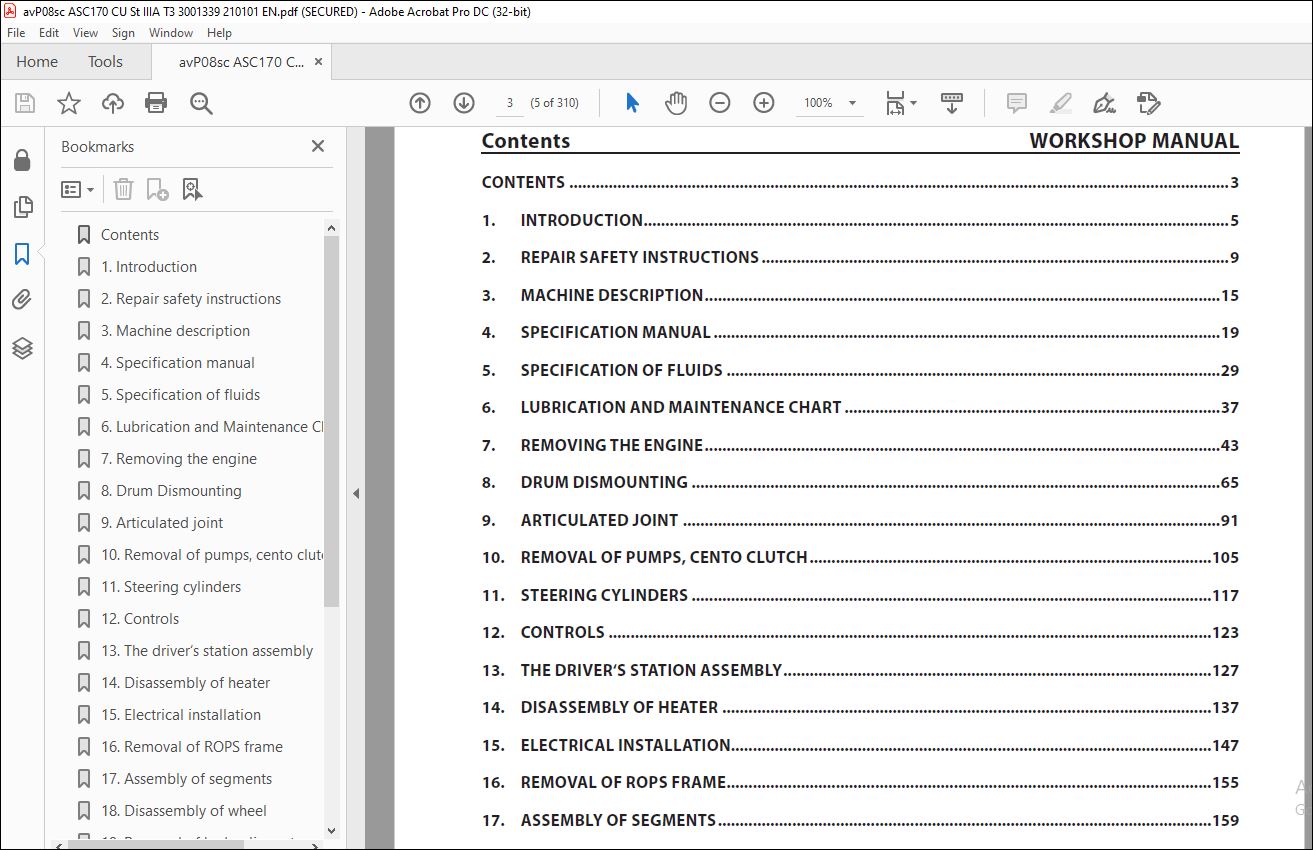Open the security lock panel icon

(x=22, y=160)
